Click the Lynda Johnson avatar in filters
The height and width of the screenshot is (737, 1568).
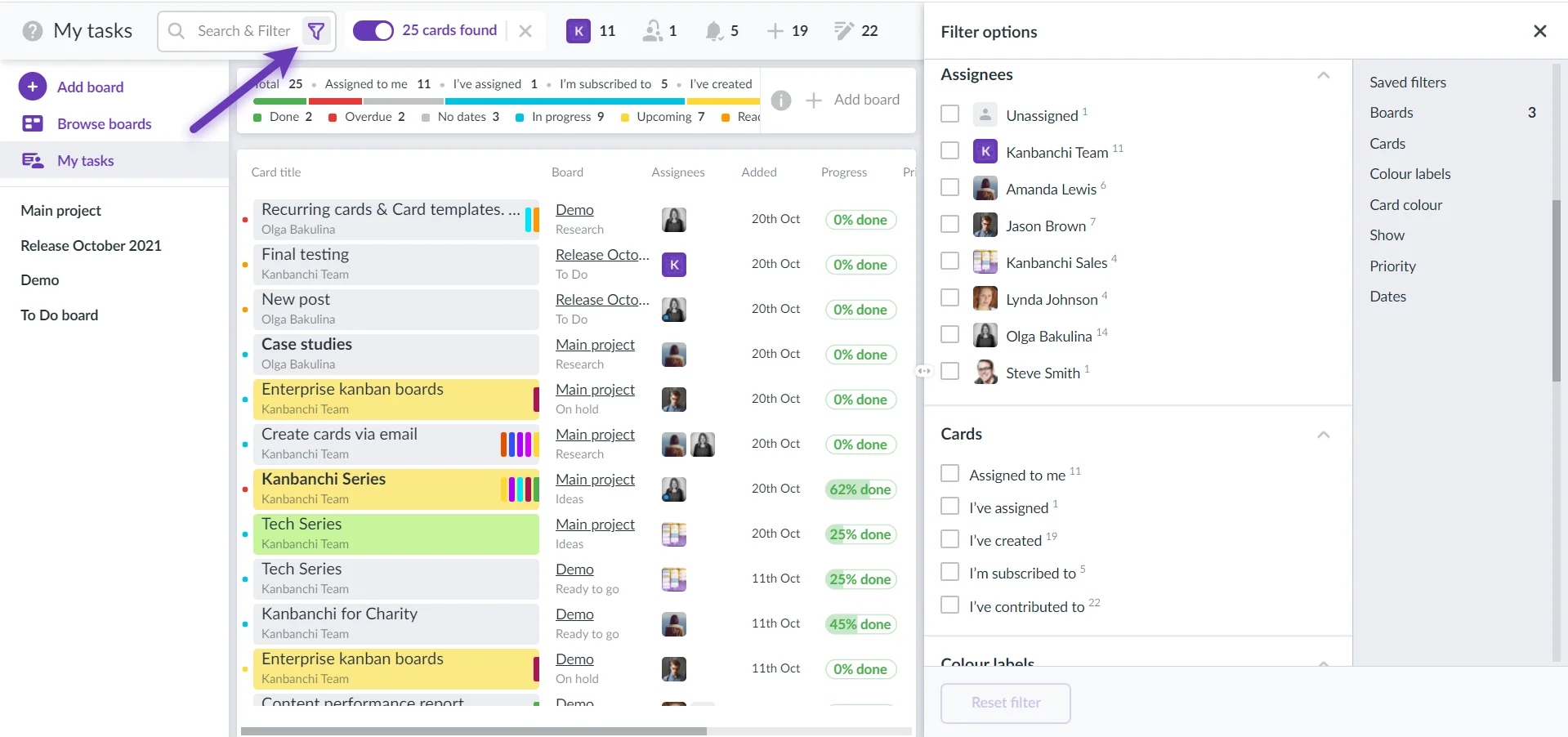[x=985, y=298]
